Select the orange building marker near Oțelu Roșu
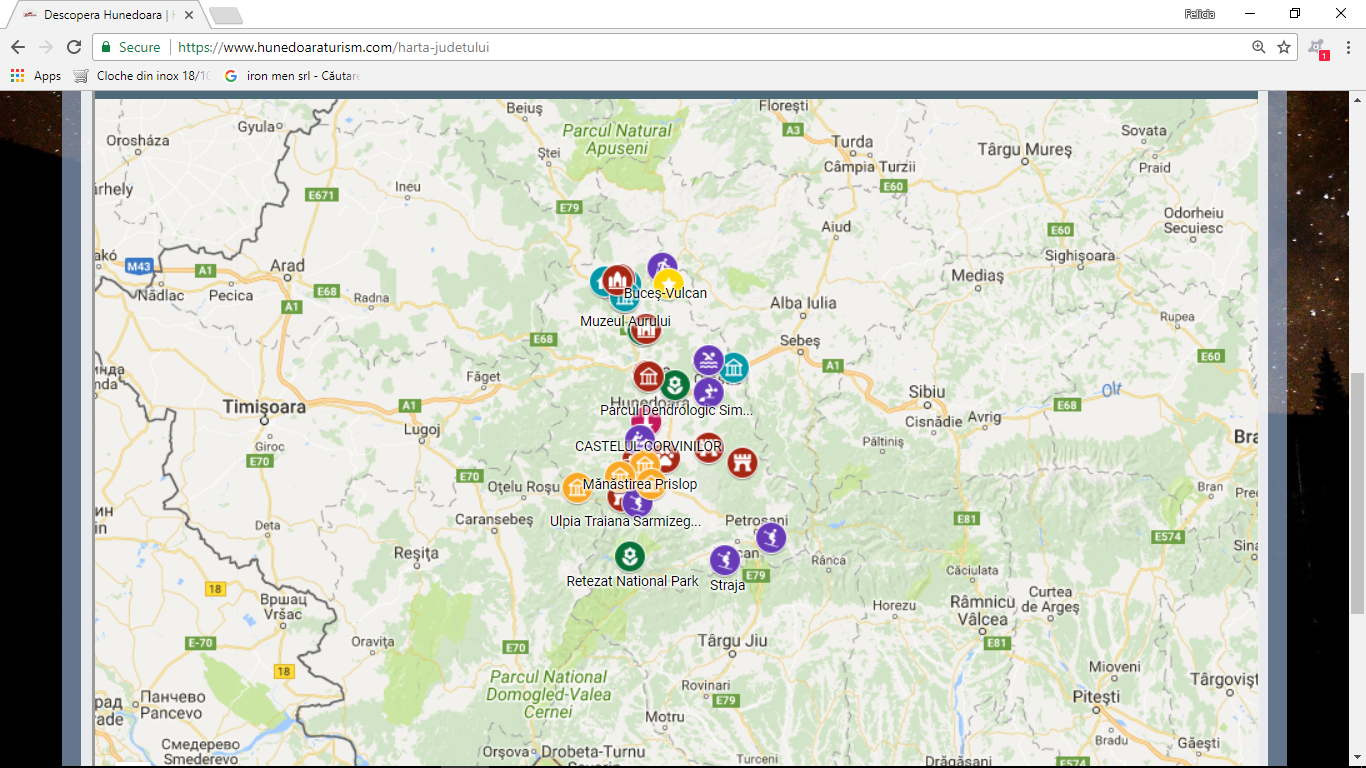Screen dimensions: 1366x768 click(x=577, y=487)
